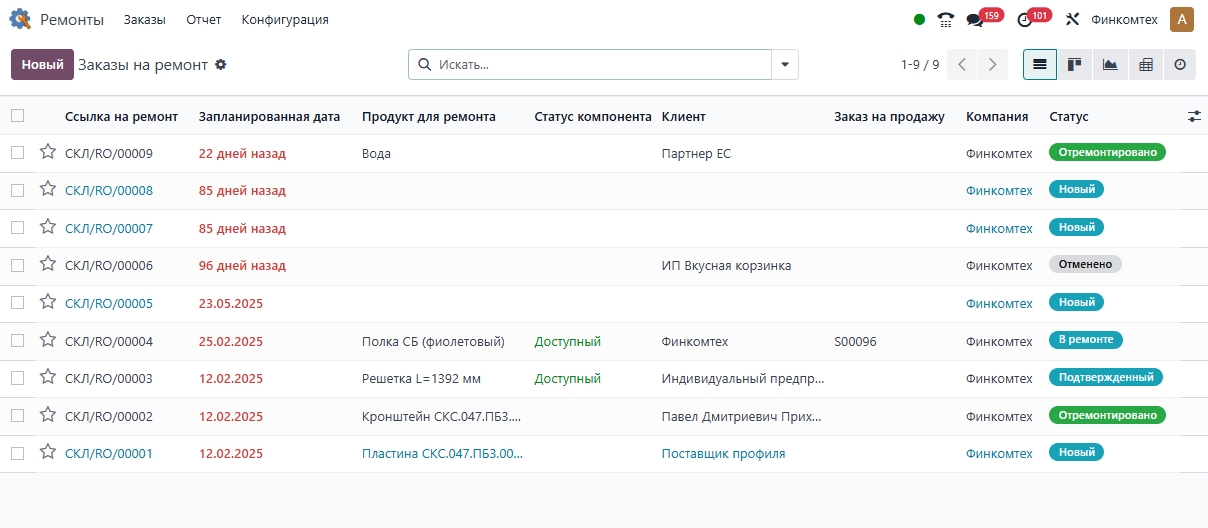Open the VoIP phone icon
1208x528 pixels.
tap(946, 19)
